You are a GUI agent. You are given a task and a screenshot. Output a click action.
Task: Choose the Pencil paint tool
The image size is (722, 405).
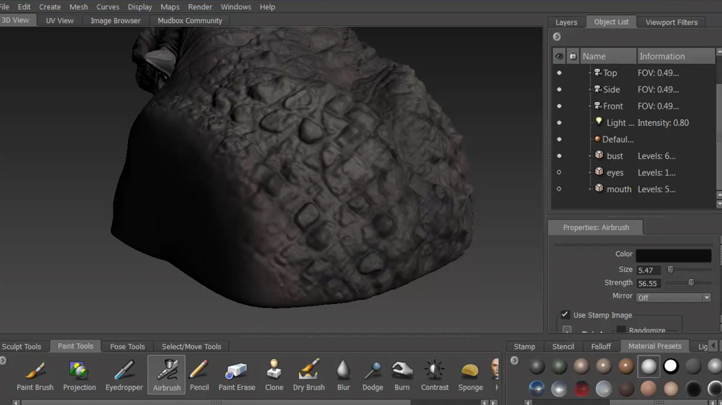click(x=199, y=375)
